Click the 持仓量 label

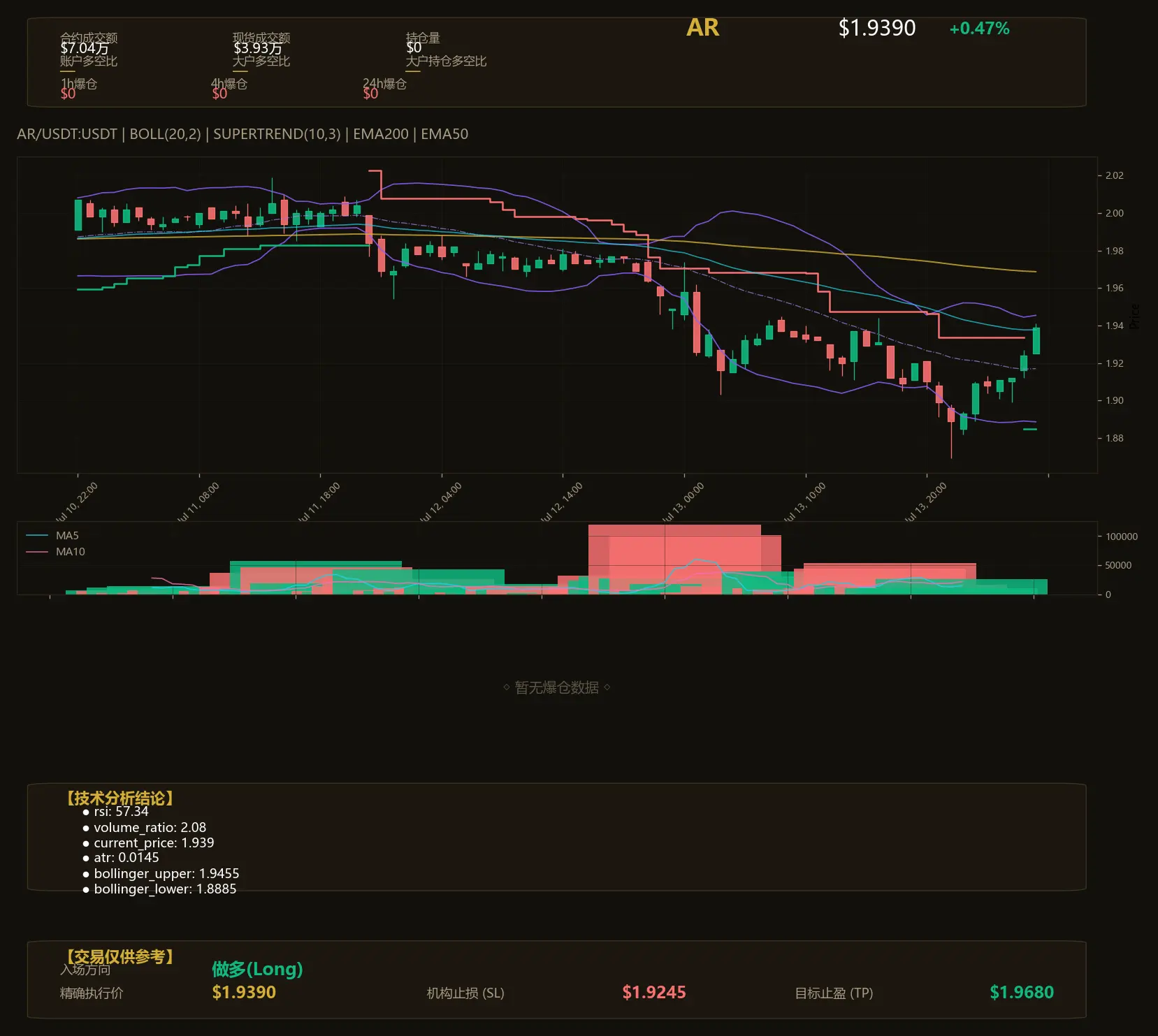pyautogui.click(x=423, y=38)
